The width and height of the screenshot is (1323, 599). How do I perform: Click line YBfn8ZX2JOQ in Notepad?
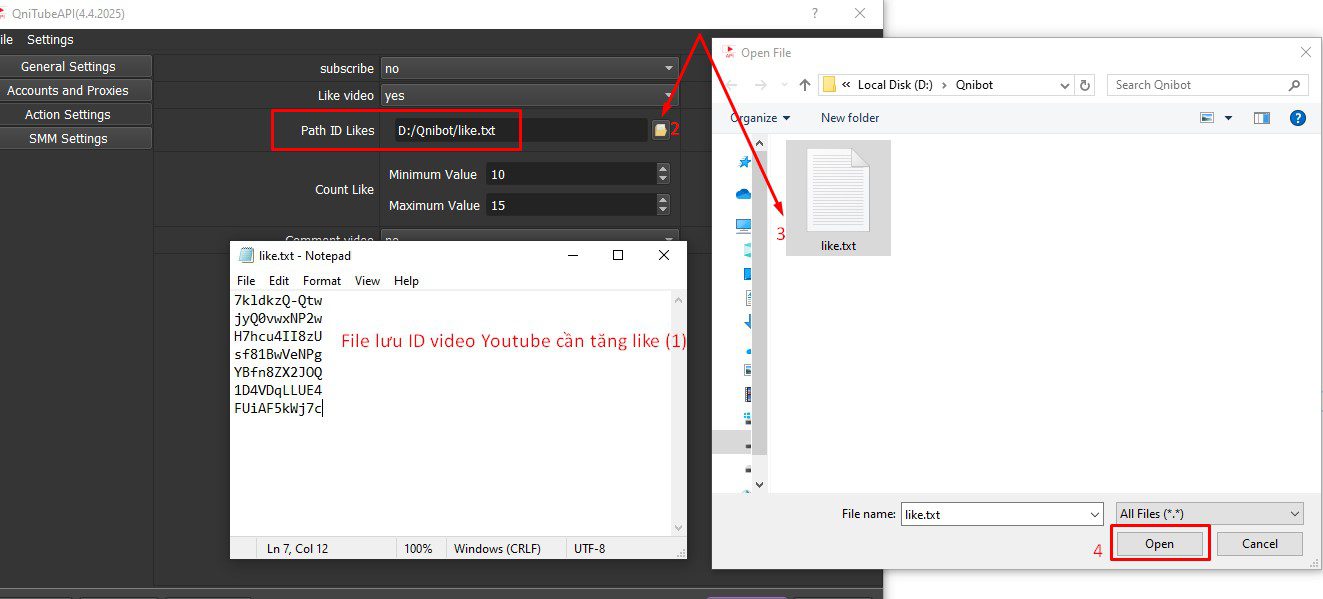pyautogui.click(x=278, y=372)
